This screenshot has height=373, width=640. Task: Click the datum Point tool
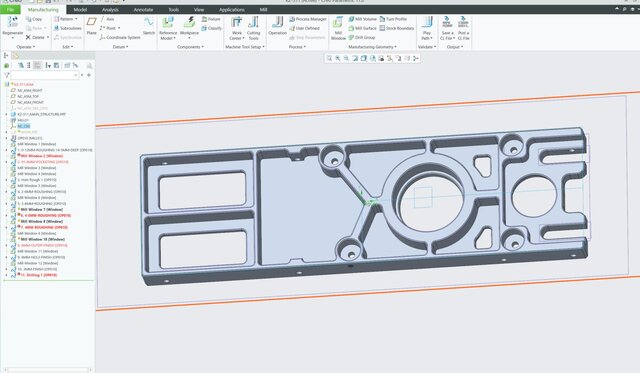click(x=110, y=28)
